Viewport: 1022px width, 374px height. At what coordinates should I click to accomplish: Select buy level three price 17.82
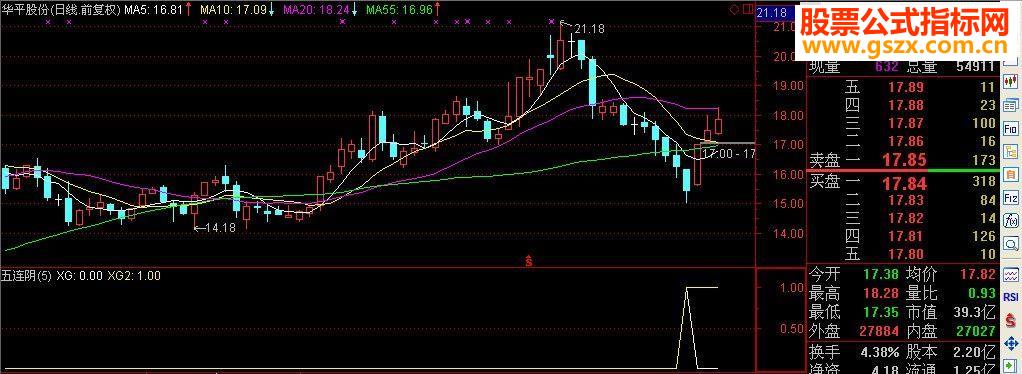pos(906,218)
